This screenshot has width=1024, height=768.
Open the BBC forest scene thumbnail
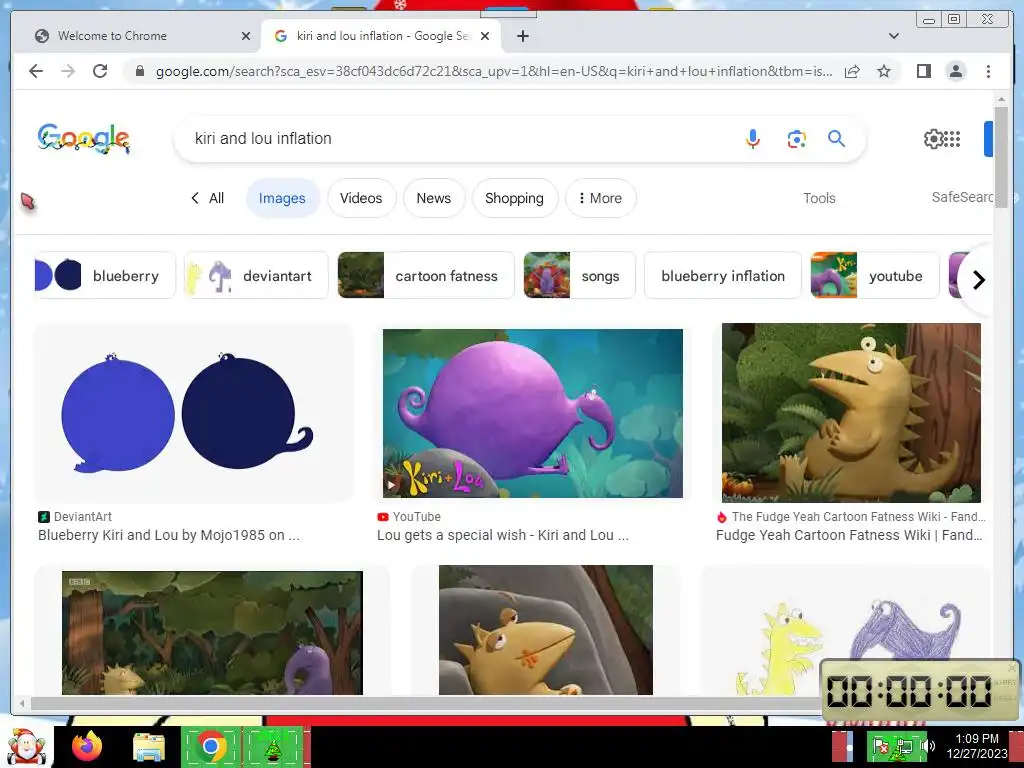click(212, 633)
